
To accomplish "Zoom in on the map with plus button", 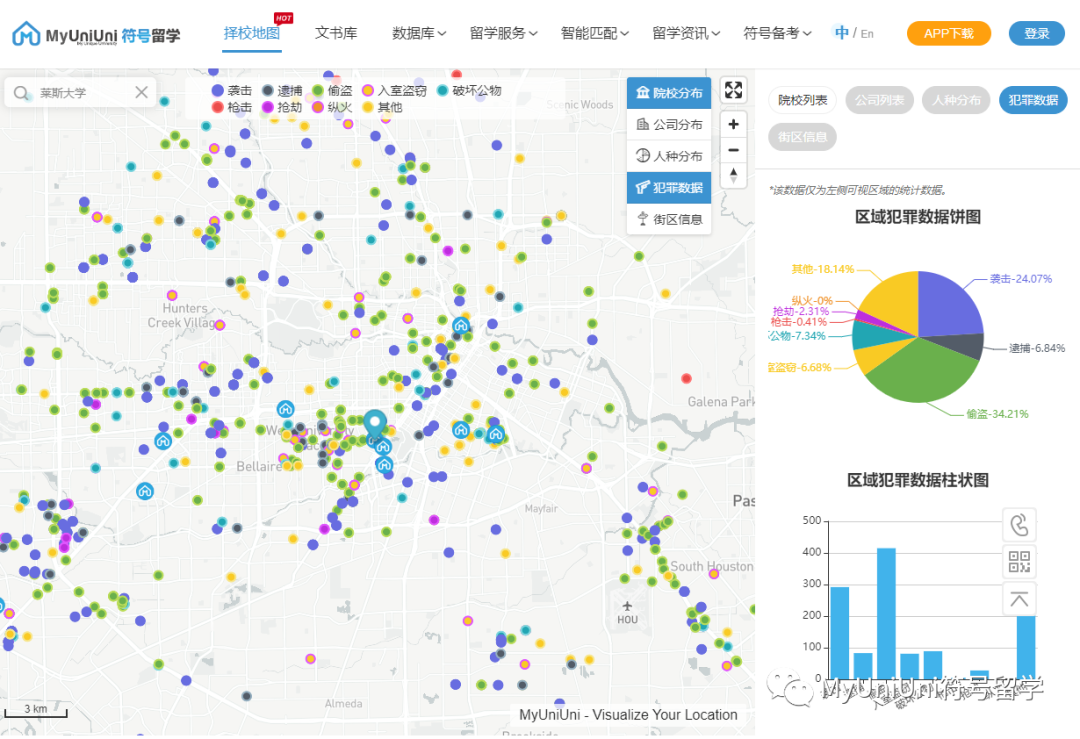I will coord(733,123).
